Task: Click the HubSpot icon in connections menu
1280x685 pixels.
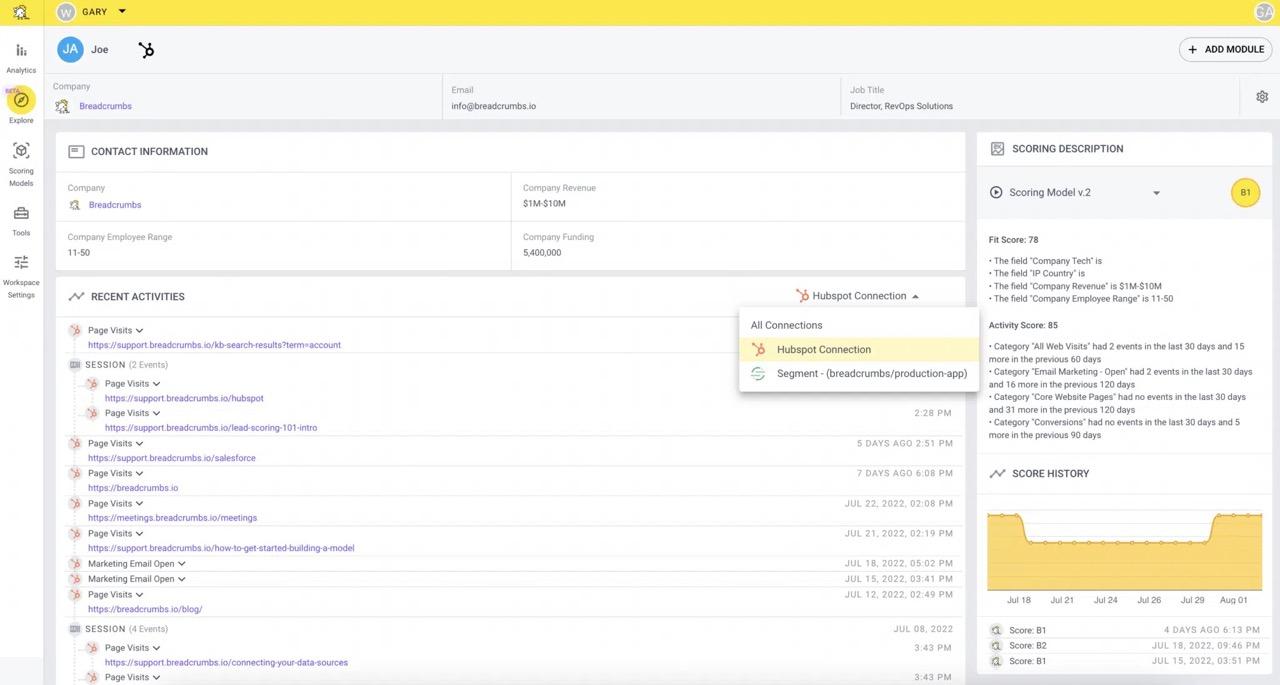Action: (x=758, y=350)
